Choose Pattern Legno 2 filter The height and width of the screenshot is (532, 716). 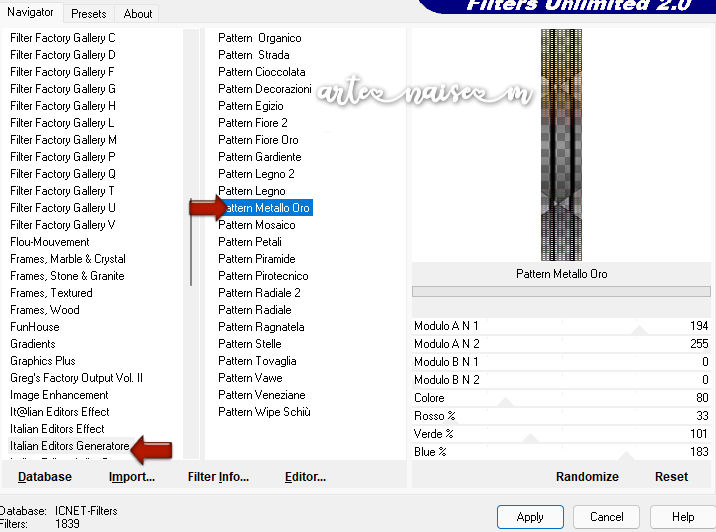pyautogui.click(x=256, y=174)
